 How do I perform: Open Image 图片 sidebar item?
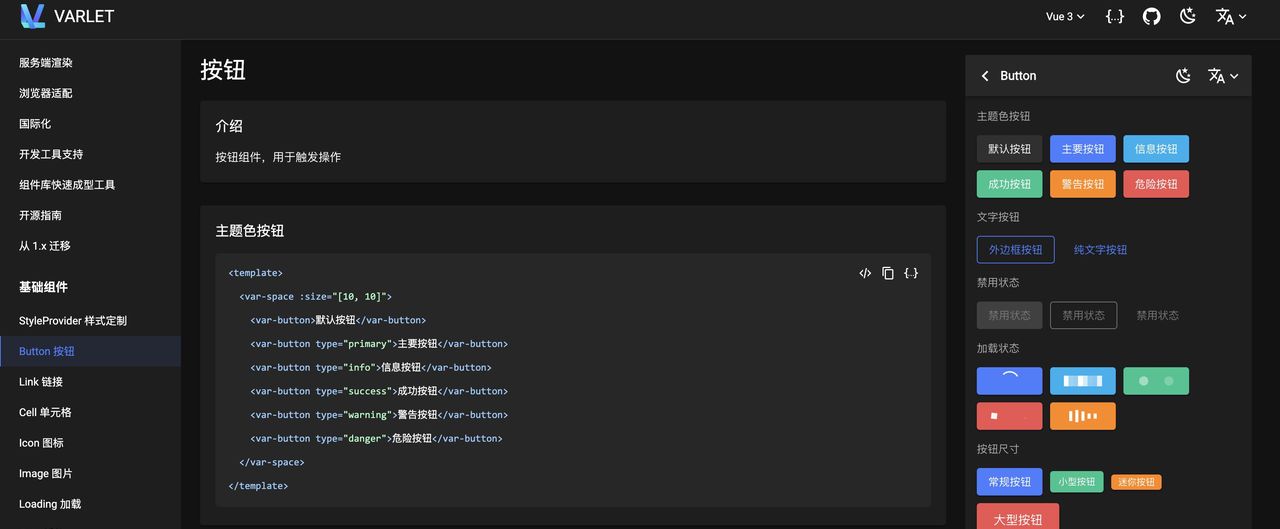click(90, 473)
